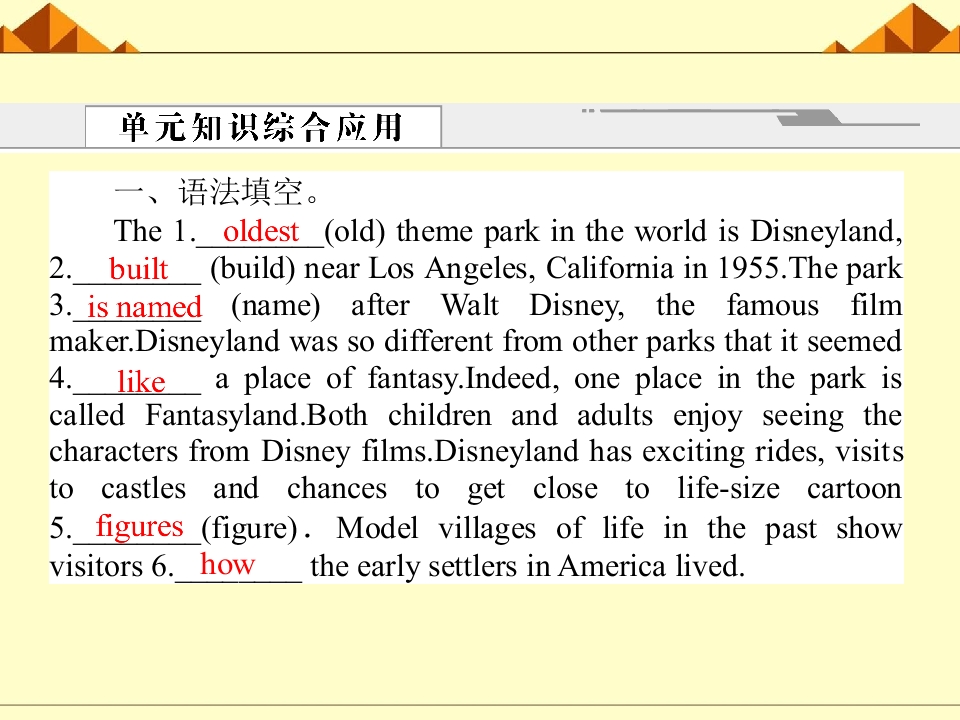Click the red answer 'how'
960x720 pixels.
(x=227, y=564)
